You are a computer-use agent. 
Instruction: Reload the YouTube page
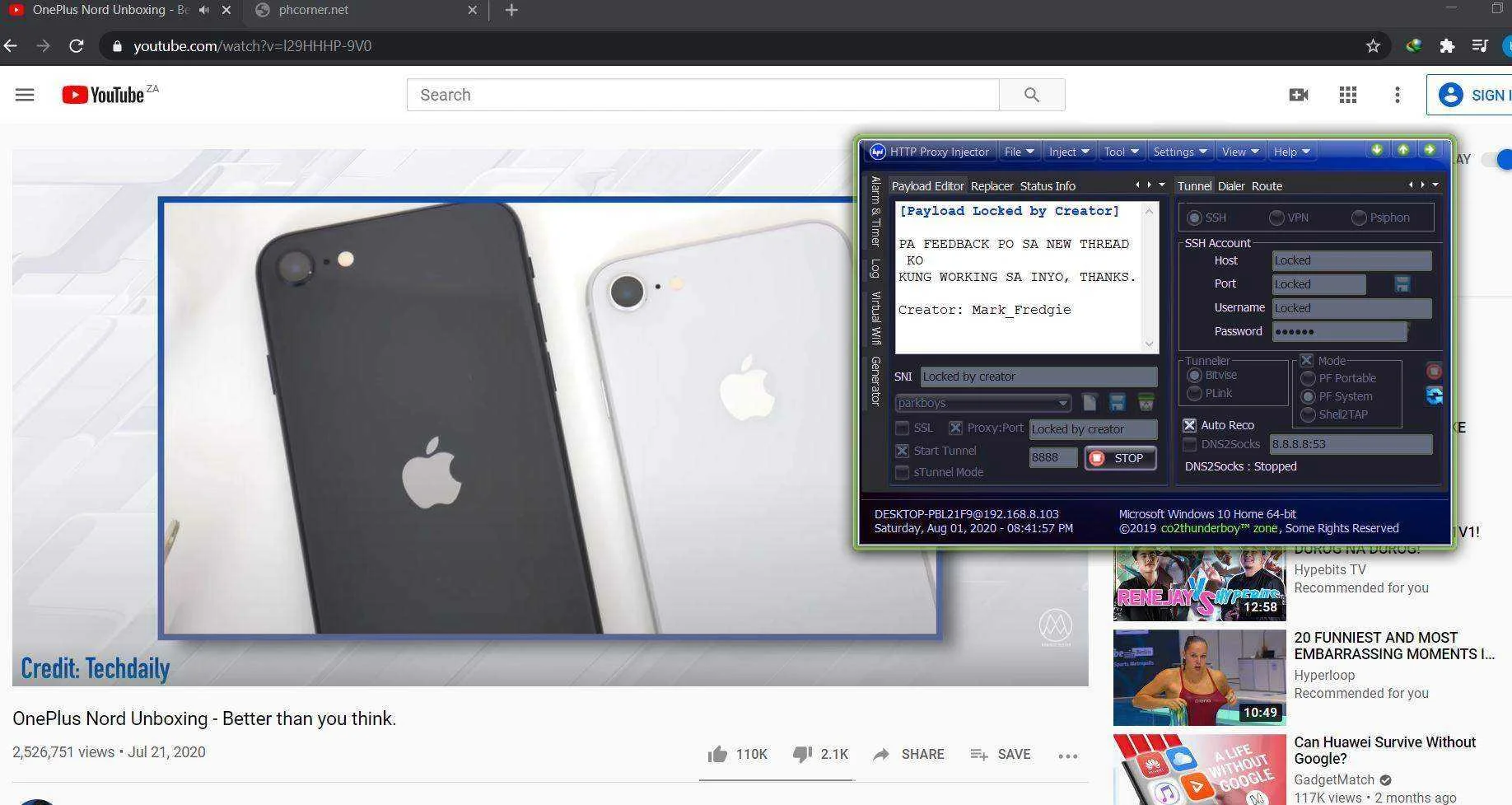(77, 46)
